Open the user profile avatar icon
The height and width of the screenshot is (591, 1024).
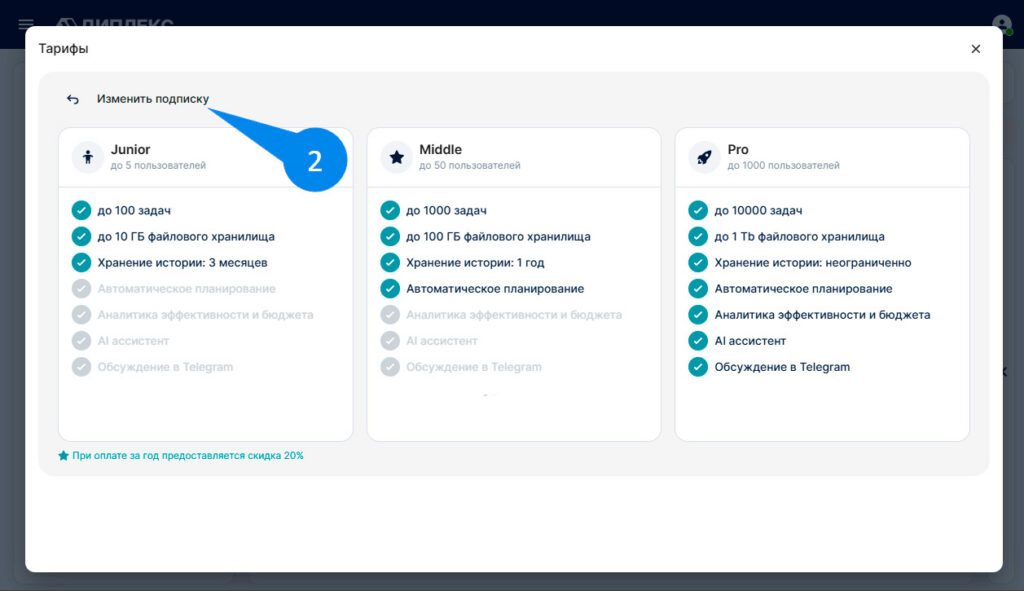(x=1001, y=25)
